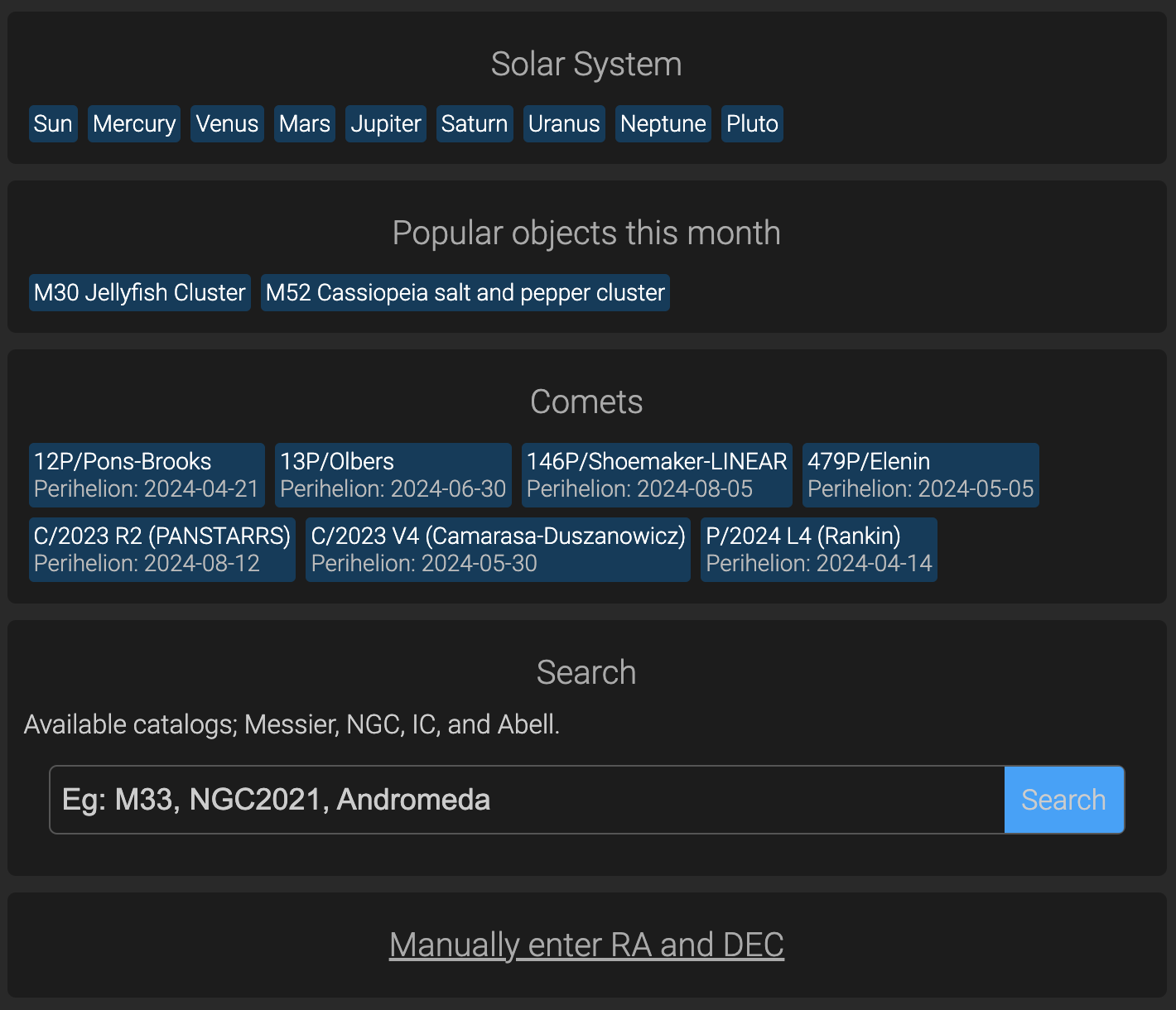Choose comet 12P/Pons-Brooks
This screenshot has height=1010, width=1176.
point(147,475)
